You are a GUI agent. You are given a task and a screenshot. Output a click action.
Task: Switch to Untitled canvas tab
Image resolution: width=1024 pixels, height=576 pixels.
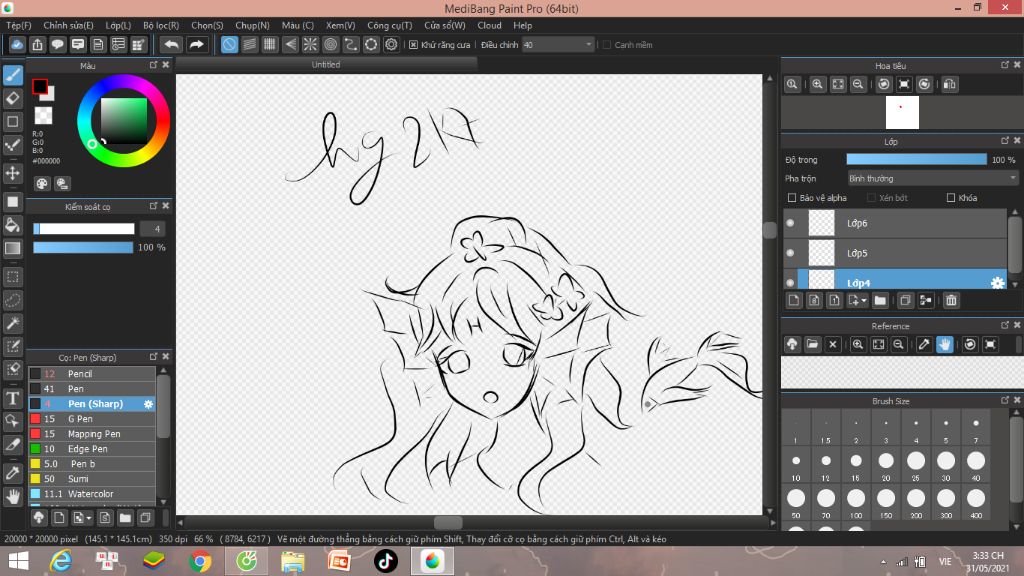(x=326, y=65)
